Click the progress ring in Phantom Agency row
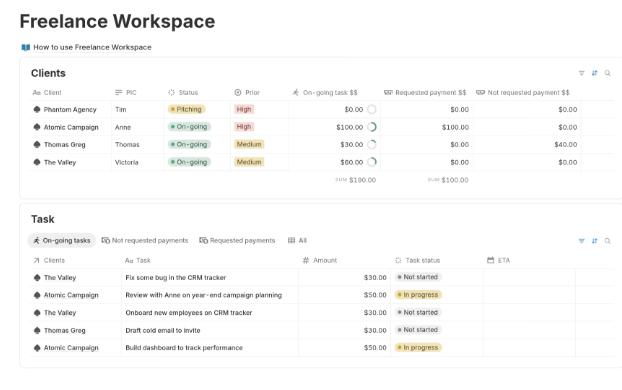 [372, 109]
